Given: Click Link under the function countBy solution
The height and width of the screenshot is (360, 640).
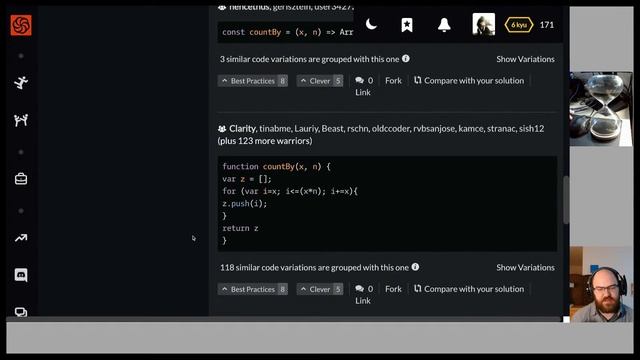Looking at the screenshot, I should (x=363, y=301).
